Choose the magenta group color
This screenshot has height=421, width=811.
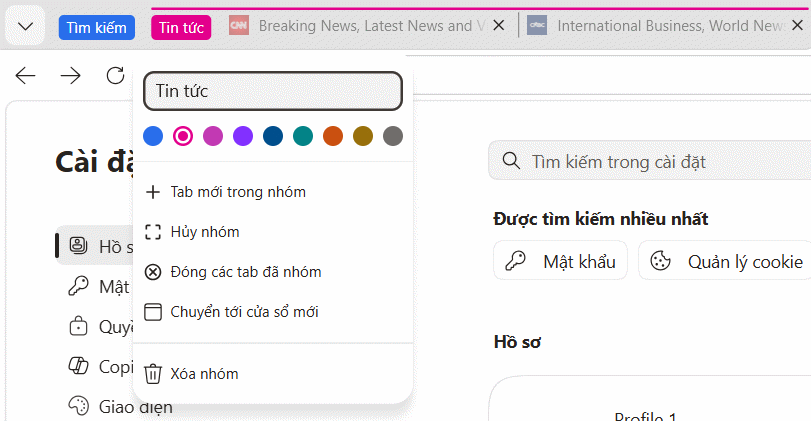(213, 136)
